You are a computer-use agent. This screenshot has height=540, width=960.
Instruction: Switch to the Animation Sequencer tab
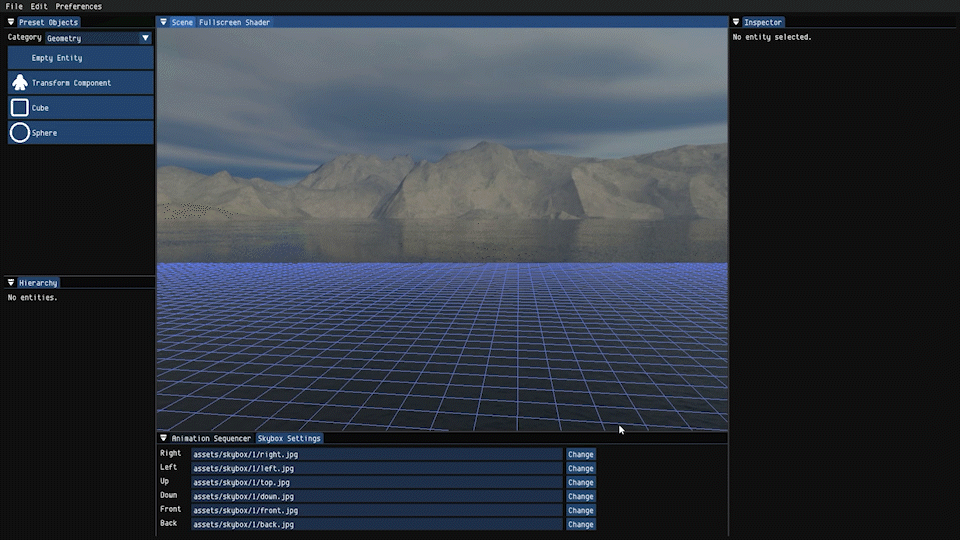click(211, 438)
